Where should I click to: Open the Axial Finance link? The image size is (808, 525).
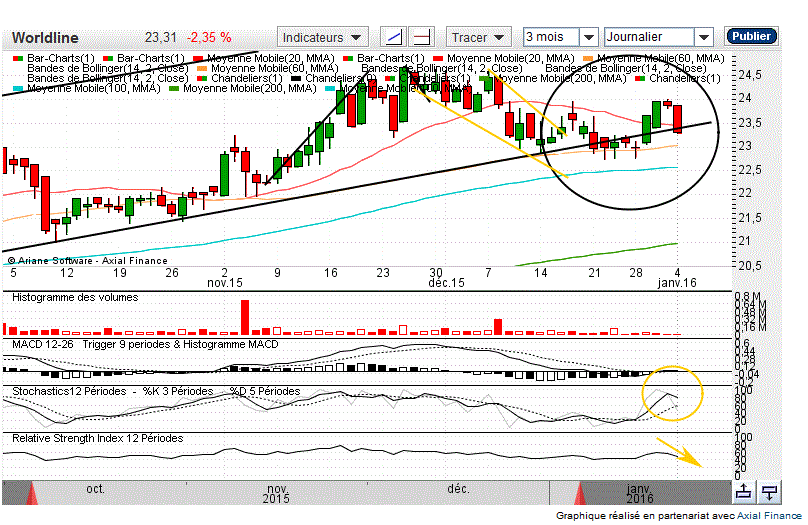pos(769,516)
